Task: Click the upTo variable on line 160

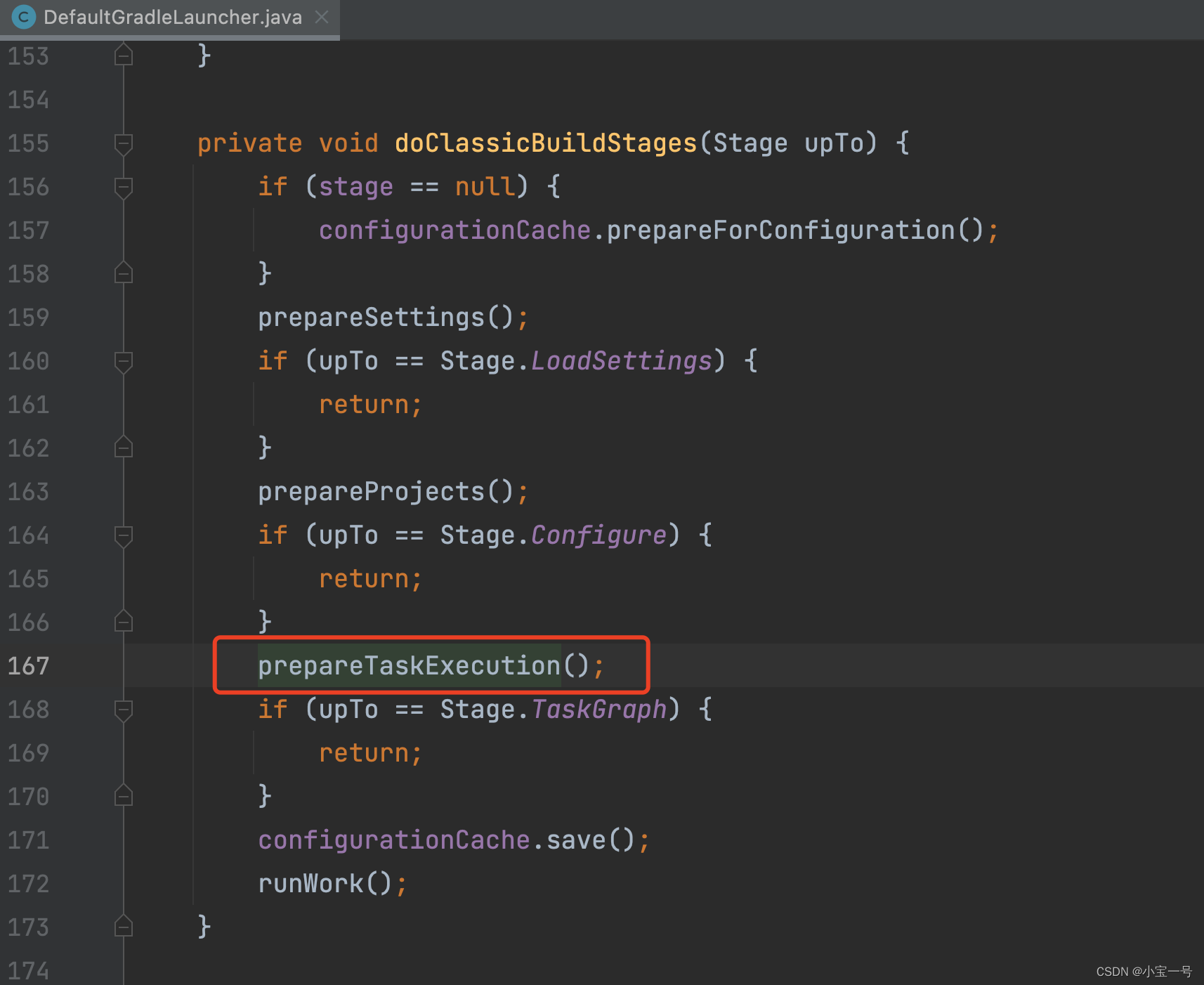Action: [x=348, y=360]
